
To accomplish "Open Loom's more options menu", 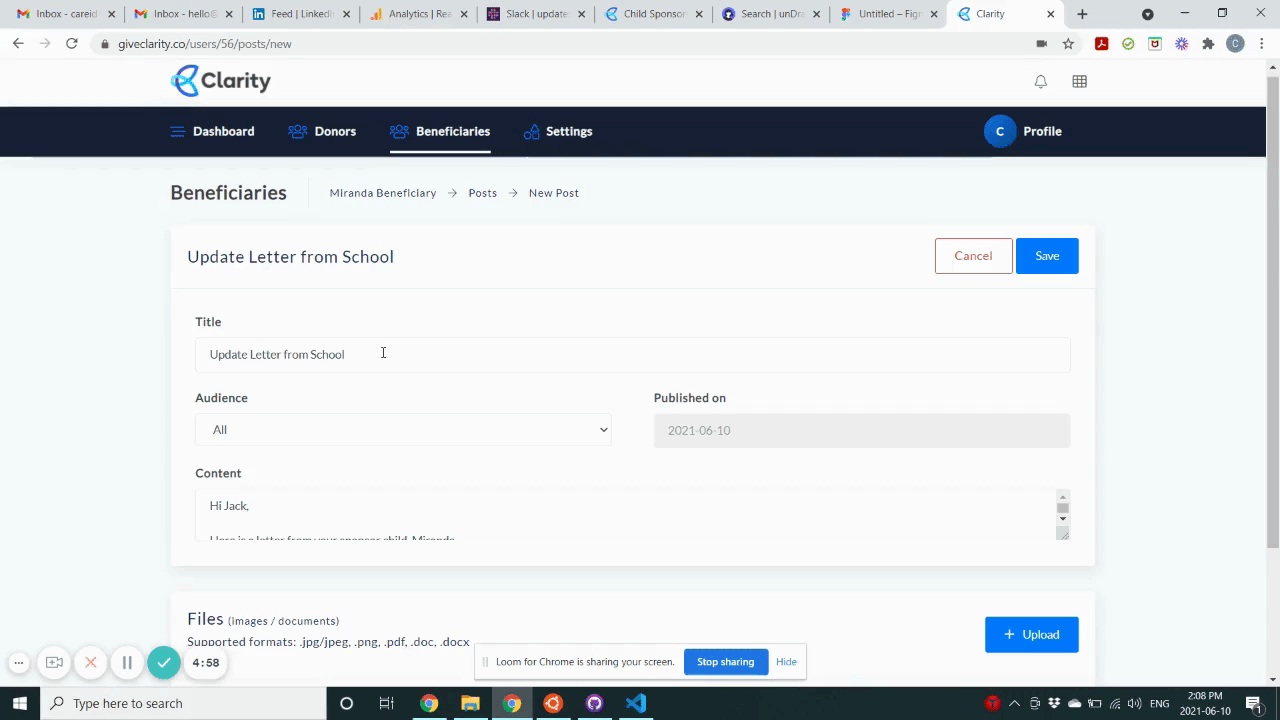I will pos(18,662).
